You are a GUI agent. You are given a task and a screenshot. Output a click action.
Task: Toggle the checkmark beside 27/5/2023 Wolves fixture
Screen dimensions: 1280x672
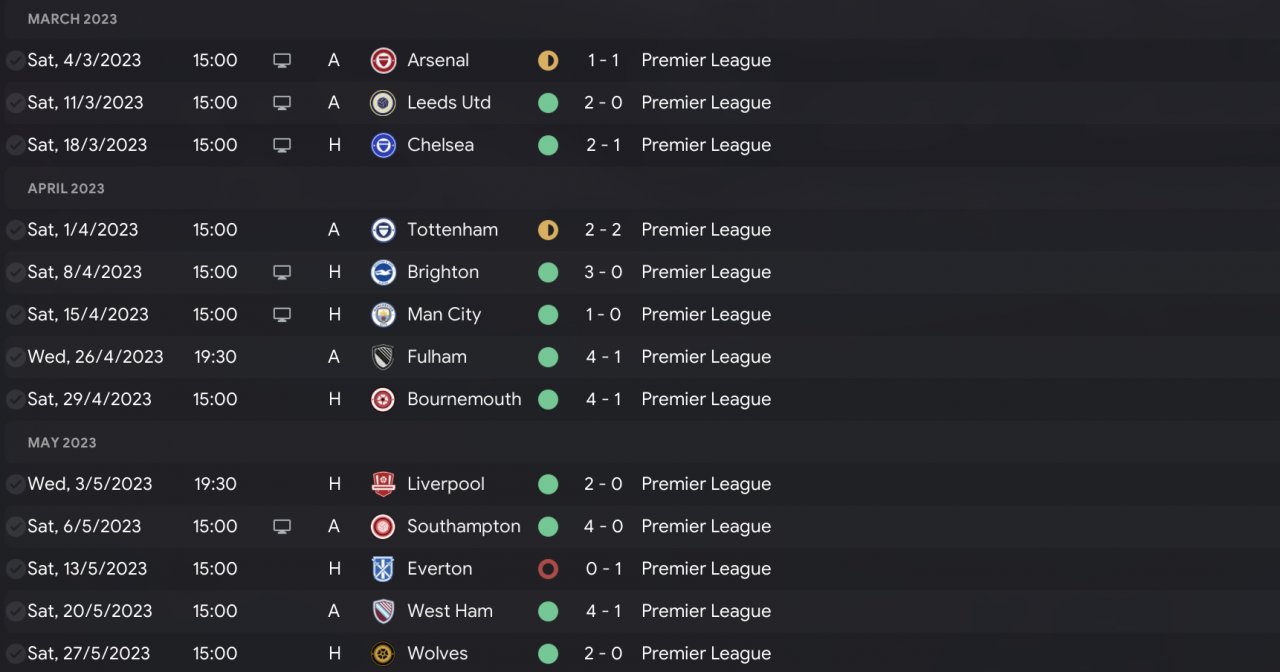(15, 653)
